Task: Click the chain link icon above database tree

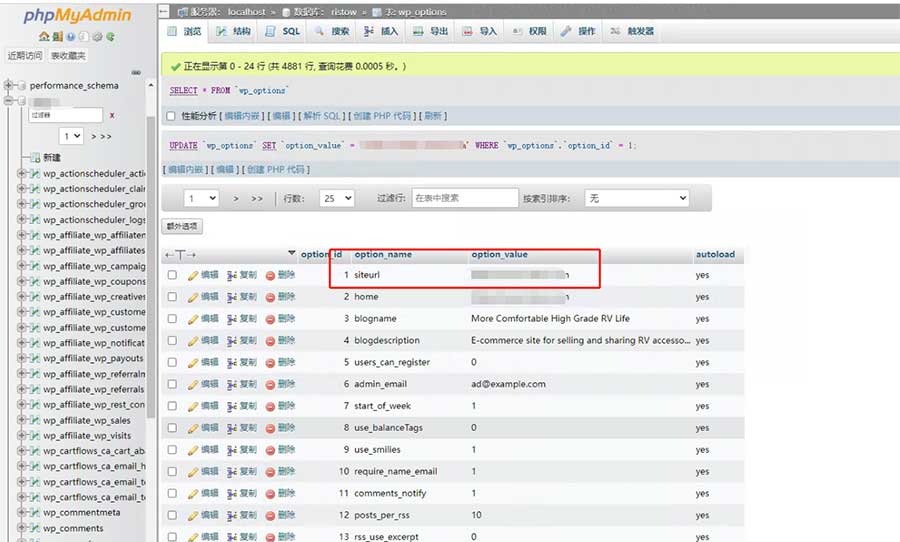Action: click(x=136, y=72)
